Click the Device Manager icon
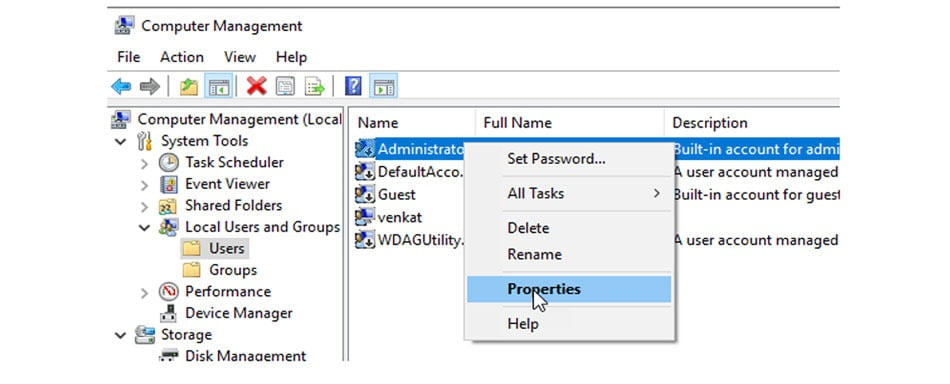This screenshot has width=950, height=384. pyautogui.click(x=168, y=313)
